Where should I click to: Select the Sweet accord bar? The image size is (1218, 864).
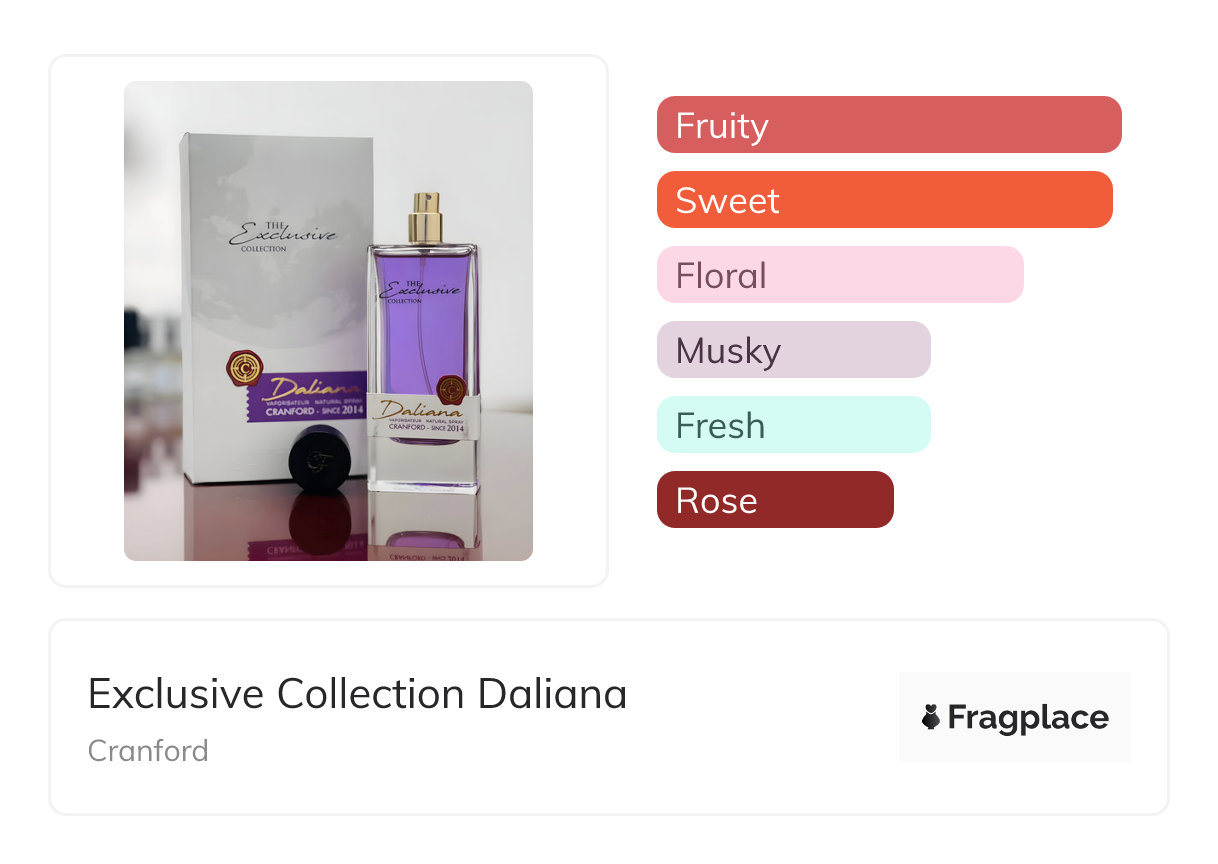[x=884, y=200]
